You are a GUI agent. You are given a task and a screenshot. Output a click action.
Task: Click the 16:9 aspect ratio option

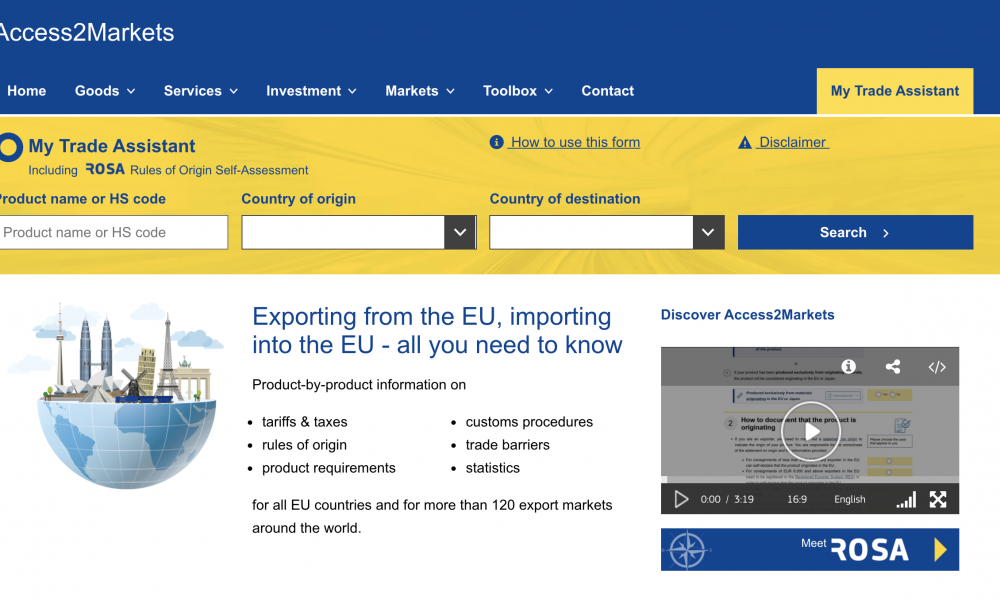tap(797, 499)
